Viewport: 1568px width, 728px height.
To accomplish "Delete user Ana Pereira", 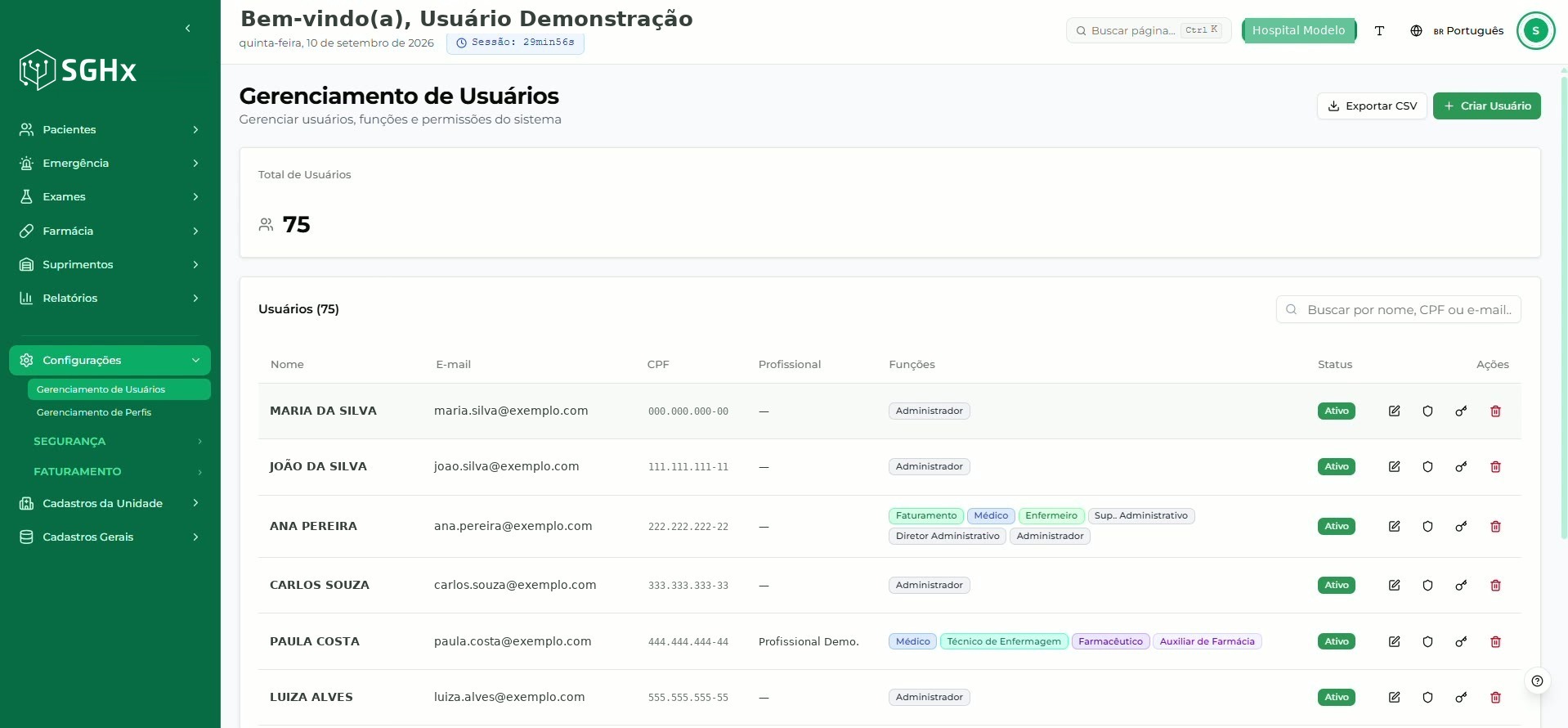I will pyautogui.click(x=1495, y=526).
